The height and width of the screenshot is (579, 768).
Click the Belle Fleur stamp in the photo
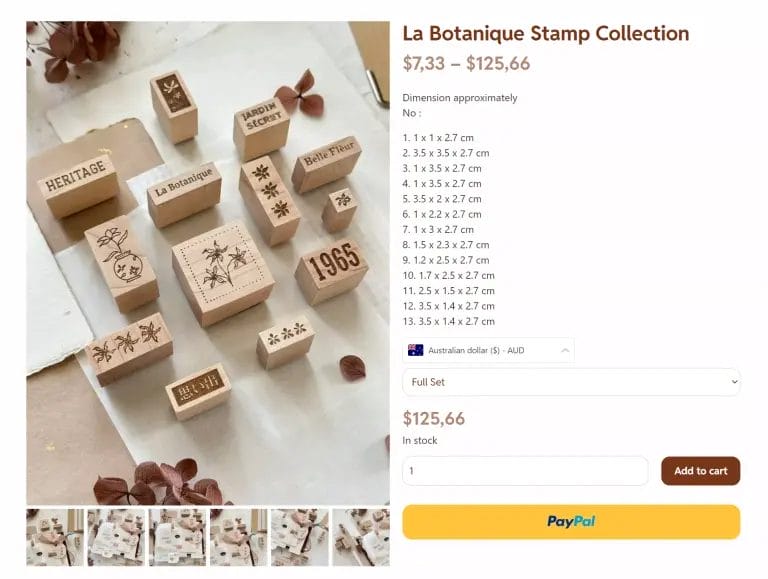point(327,162)
